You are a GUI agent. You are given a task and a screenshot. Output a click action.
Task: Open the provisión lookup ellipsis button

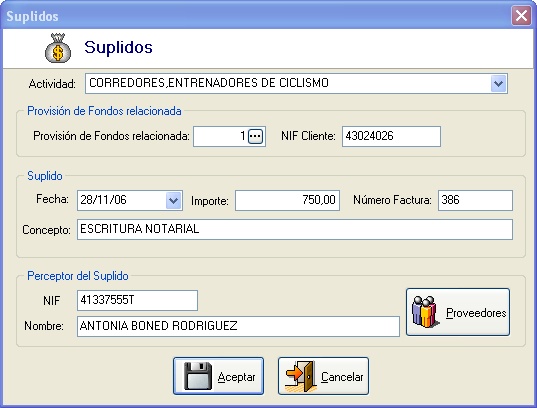click(255, 136)
